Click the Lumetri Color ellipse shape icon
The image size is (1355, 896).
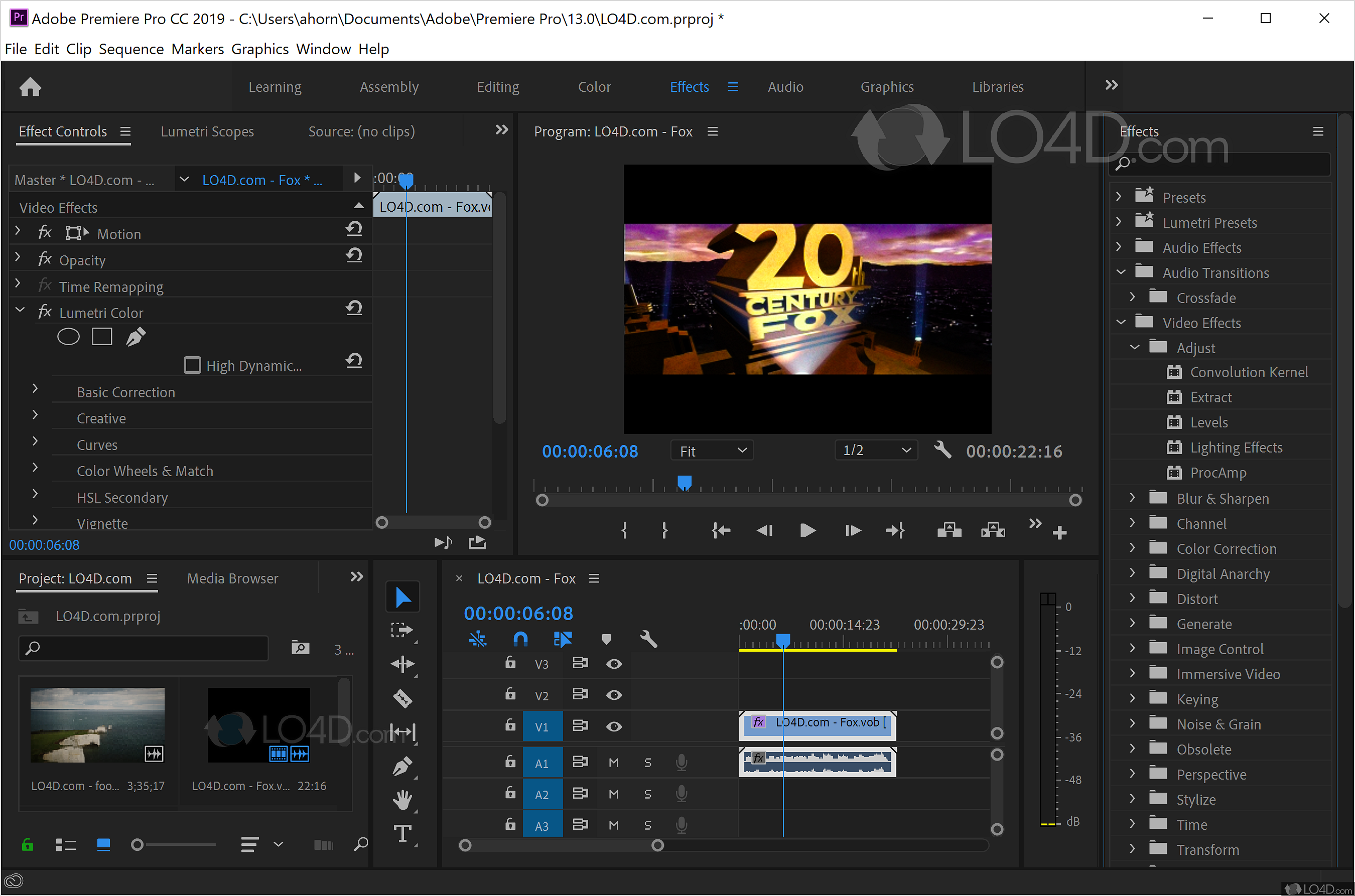(x=66, y=337)
